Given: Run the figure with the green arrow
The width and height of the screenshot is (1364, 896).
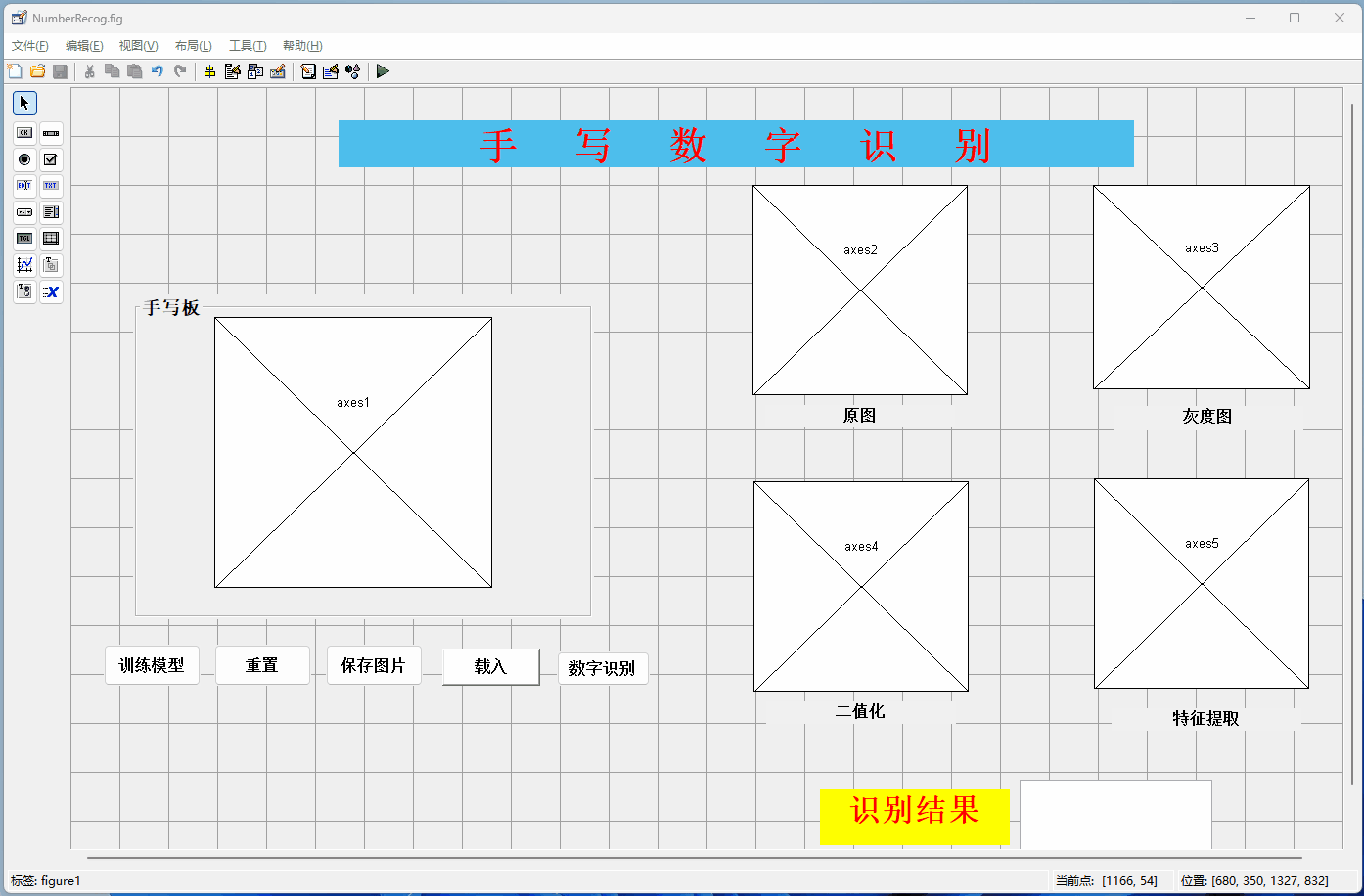Looking at the screenshot, I should point(383,71).
